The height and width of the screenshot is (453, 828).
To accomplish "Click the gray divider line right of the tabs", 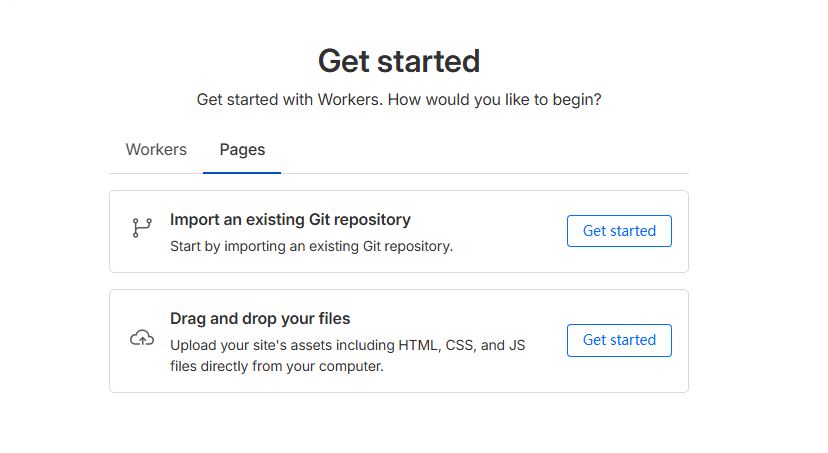I will (x=485, y=173).
